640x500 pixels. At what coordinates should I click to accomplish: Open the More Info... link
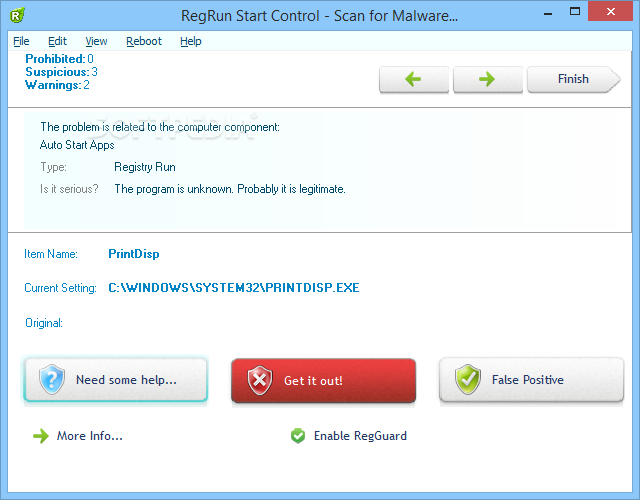(89, 436)
